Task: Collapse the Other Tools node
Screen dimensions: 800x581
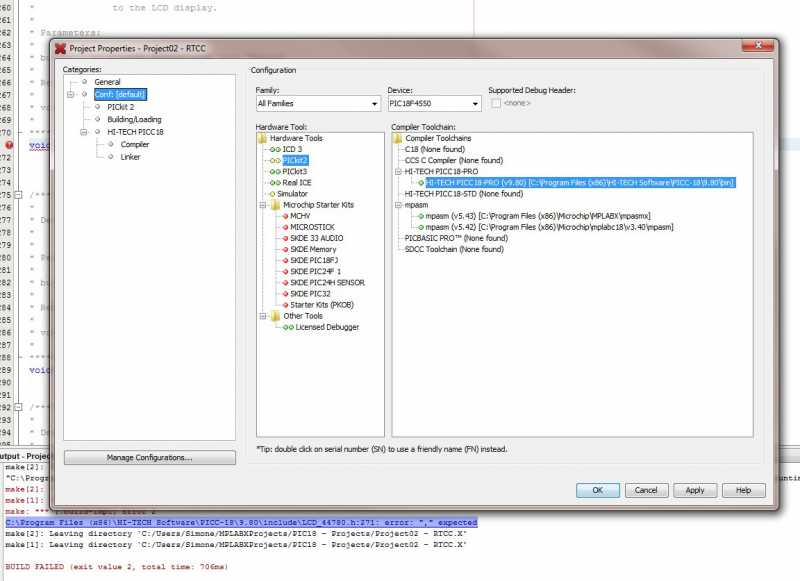Action: pyautogui.click(x=263, y=316)
